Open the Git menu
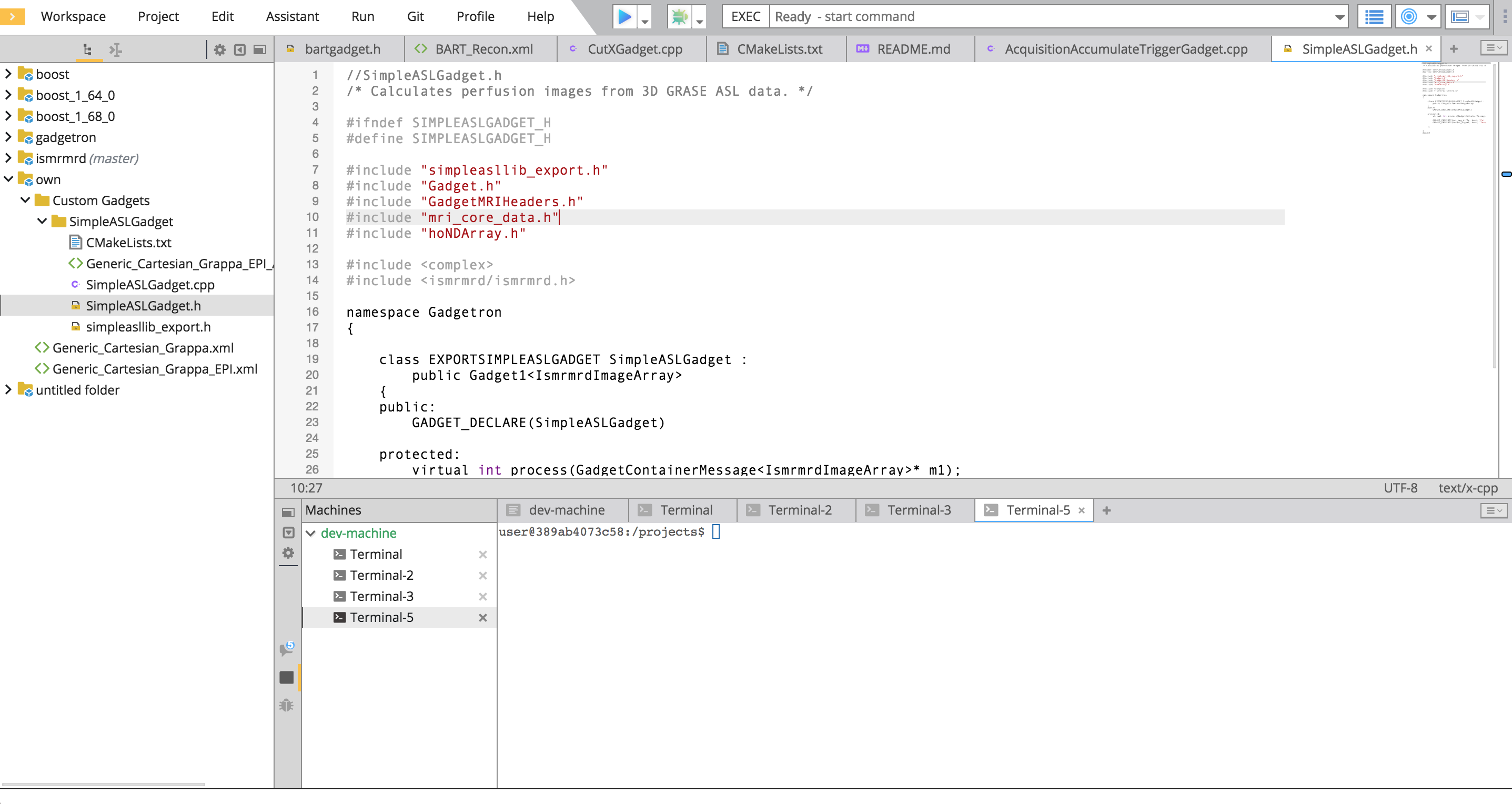Viewport: 1512px width, 804px height. [x=415, y=16]
